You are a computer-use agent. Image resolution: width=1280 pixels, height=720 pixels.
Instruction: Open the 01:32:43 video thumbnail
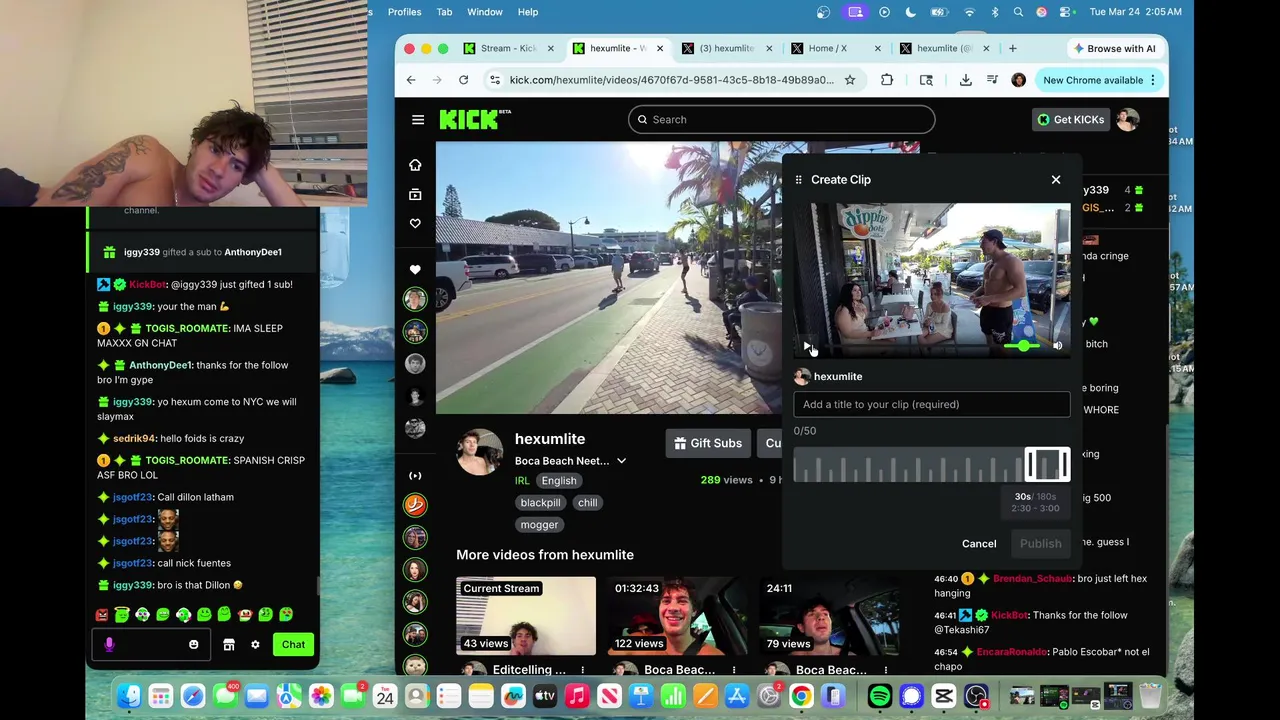(x=677, y=616)
